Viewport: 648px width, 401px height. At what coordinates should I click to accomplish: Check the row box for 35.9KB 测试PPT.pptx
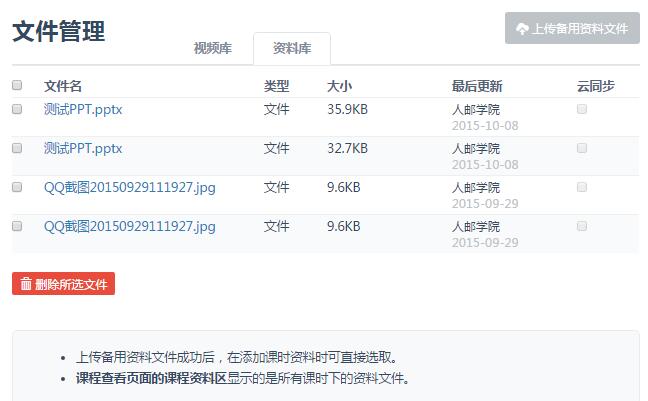point(17,109)
